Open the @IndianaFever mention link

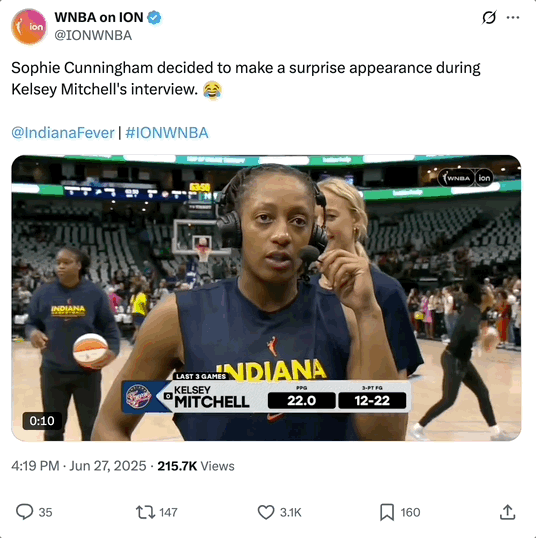click(63, 133)
